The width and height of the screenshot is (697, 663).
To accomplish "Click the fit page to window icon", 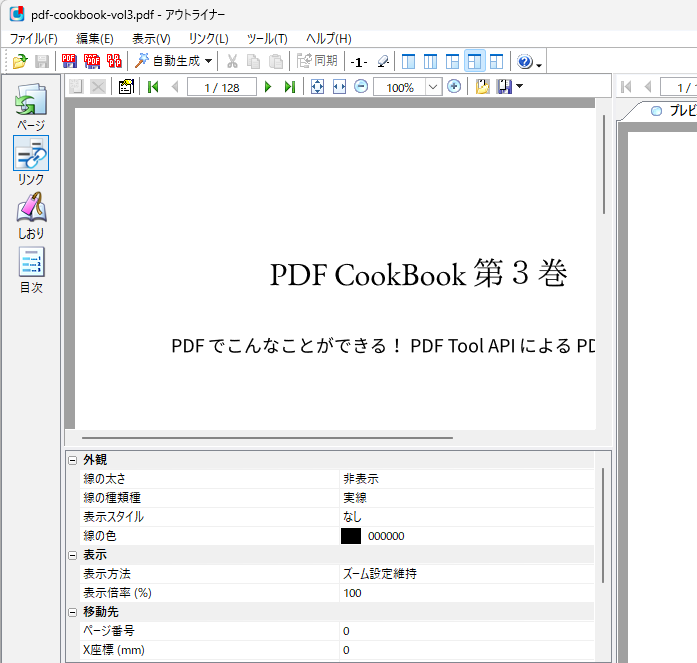I will (x=317, y=87).
